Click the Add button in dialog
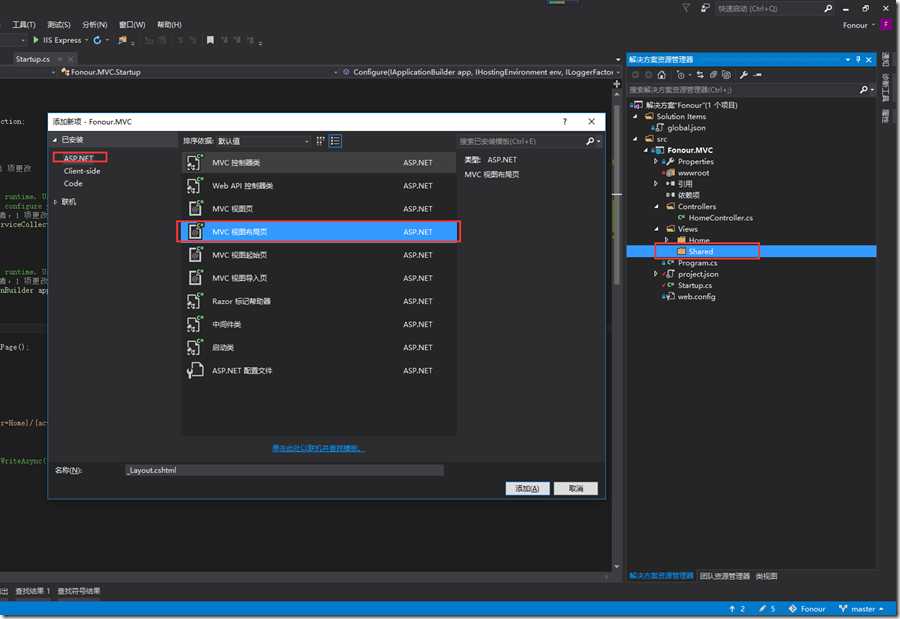Screen dimensions: 900x619 point(527,489)
